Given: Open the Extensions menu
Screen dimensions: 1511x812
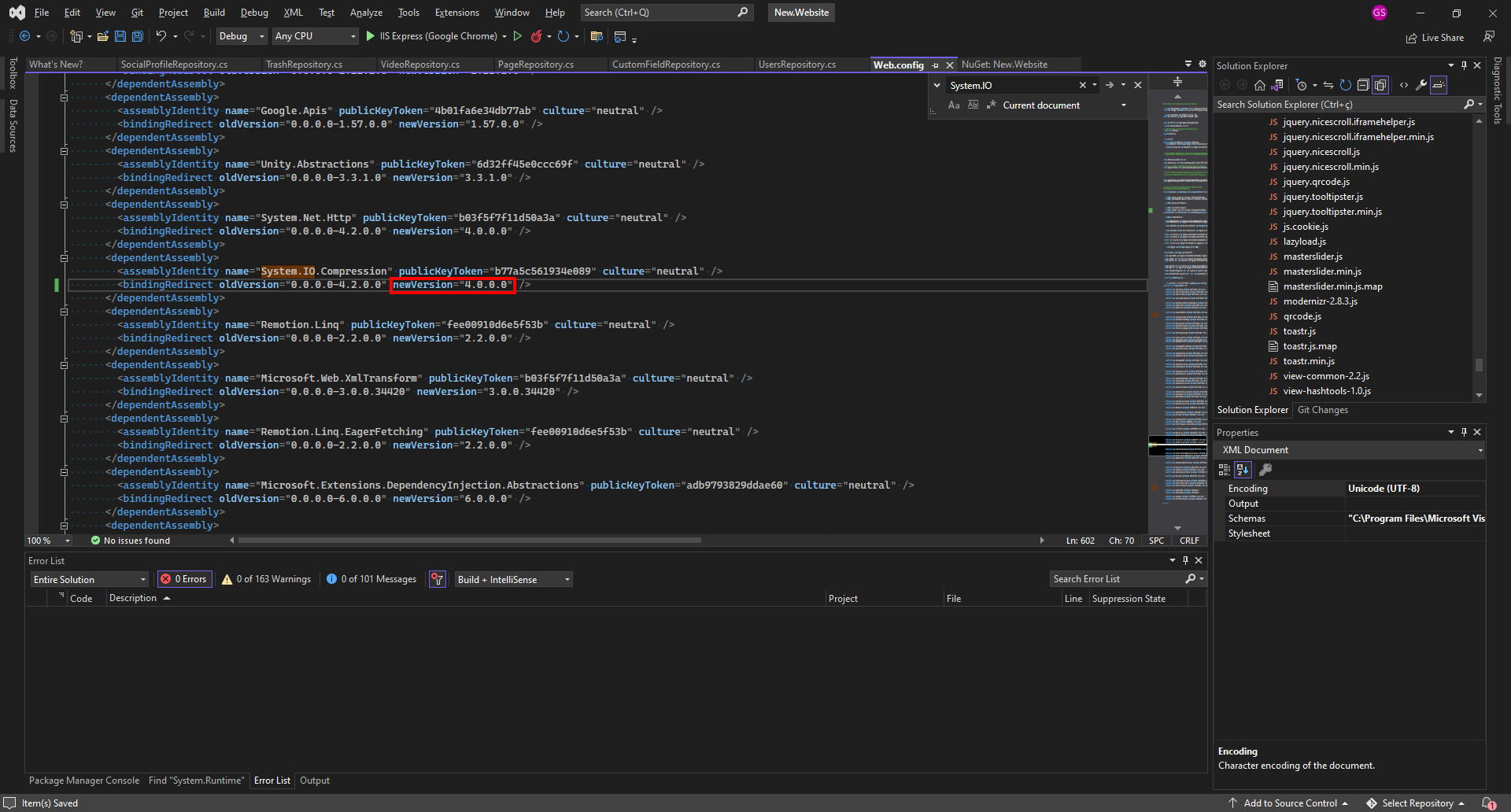Looking at the screenshot, I should coord(456,12).
